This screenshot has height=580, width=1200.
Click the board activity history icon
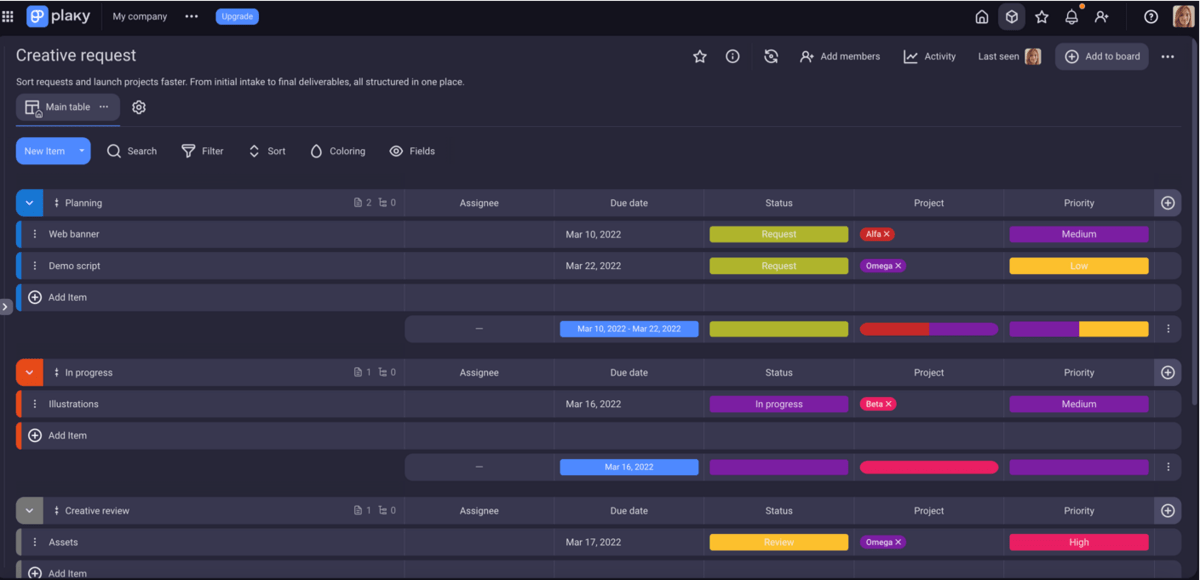[x=770, y=56]
